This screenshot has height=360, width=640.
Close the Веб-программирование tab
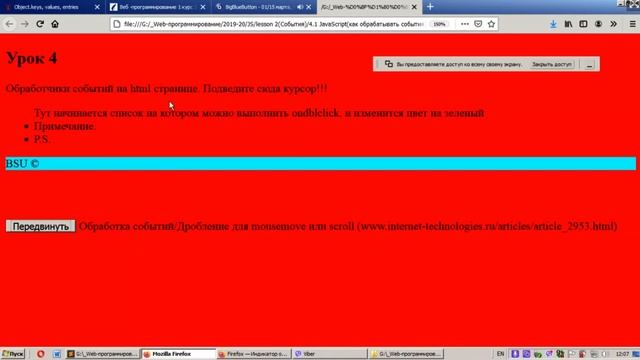tap(203, 7)
